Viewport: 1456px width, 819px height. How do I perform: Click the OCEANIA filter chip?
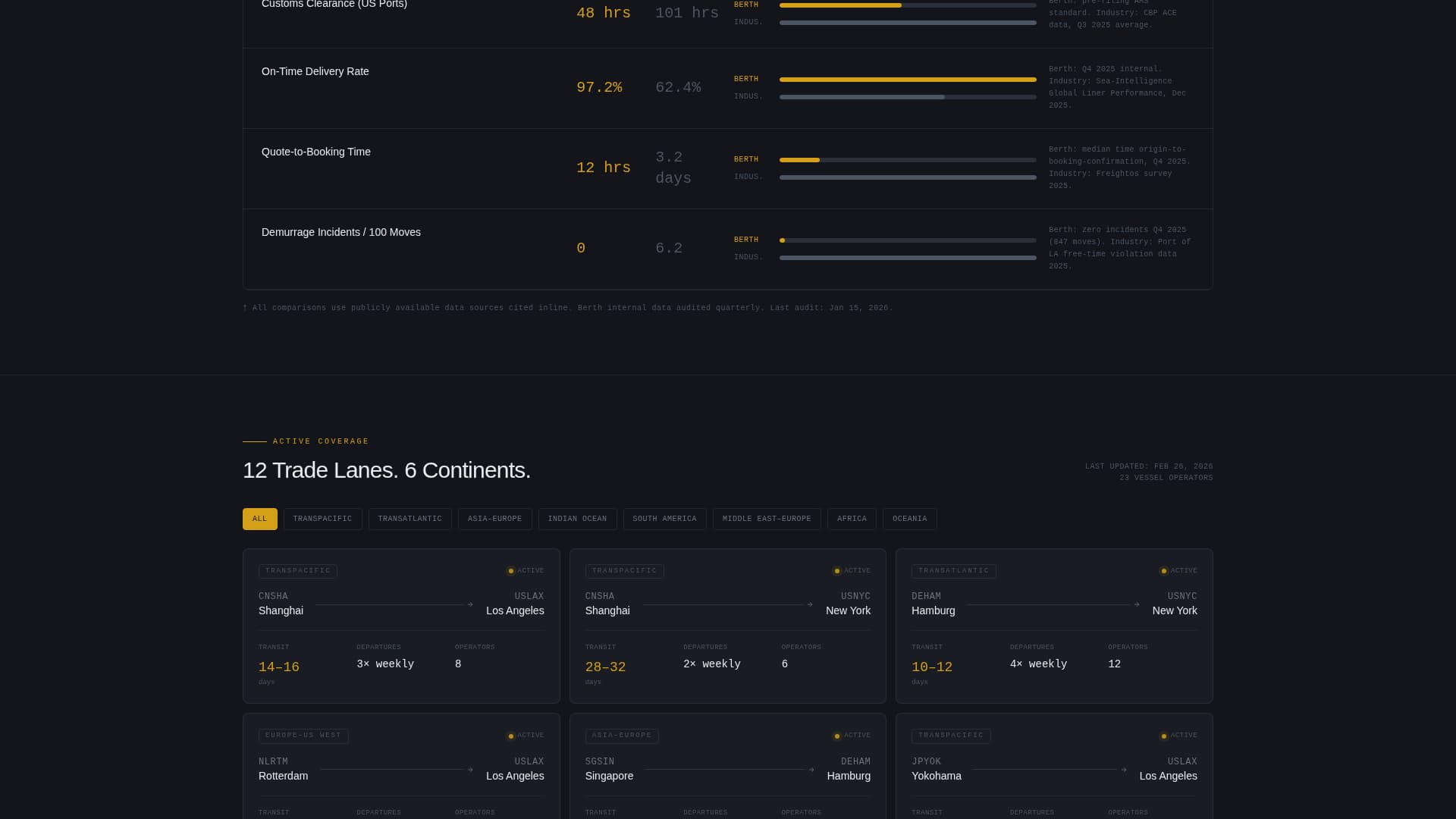click(909, 519)
